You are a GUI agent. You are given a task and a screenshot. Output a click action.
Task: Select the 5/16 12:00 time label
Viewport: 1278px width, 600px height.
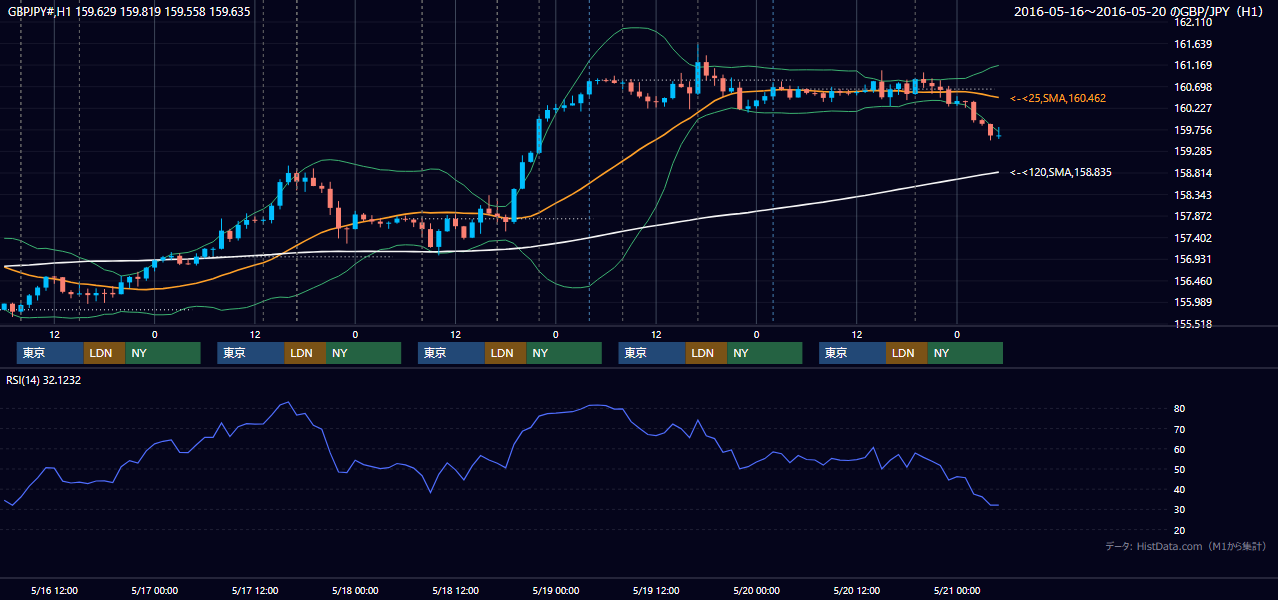[55, 590]
